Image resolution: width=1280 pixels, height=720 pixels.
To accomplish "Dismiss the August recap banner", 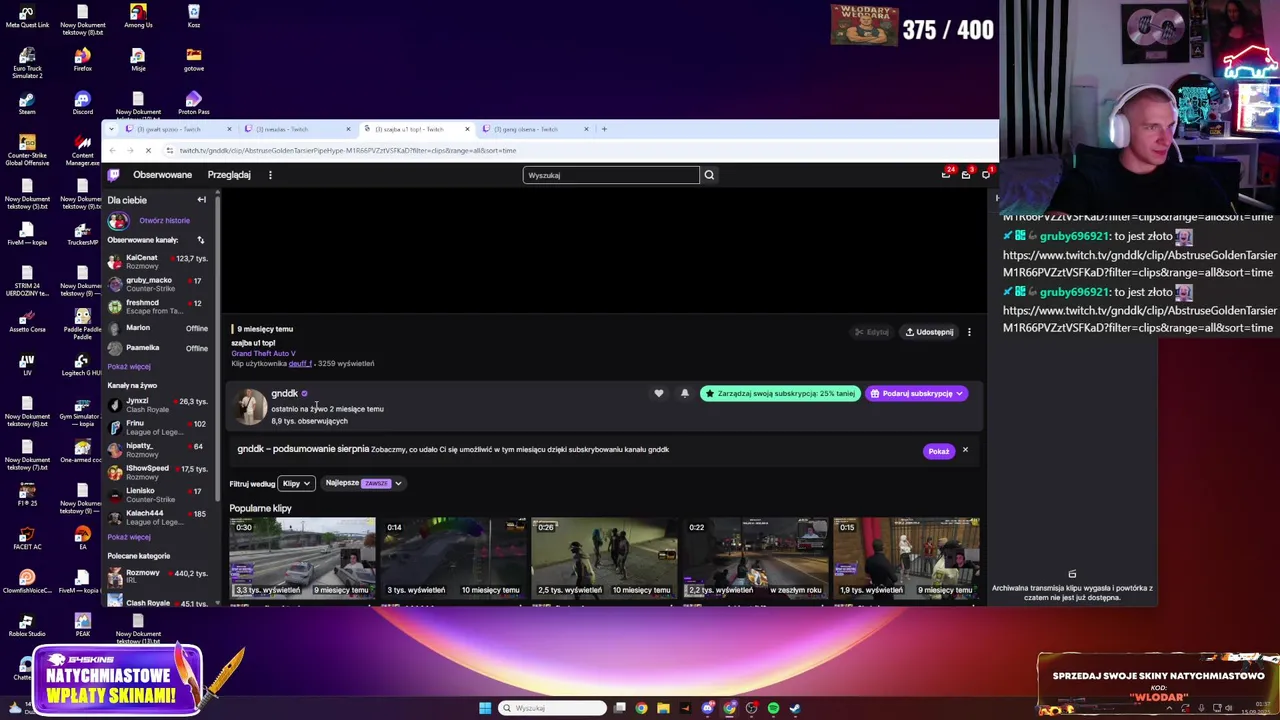I will point(965,450).
